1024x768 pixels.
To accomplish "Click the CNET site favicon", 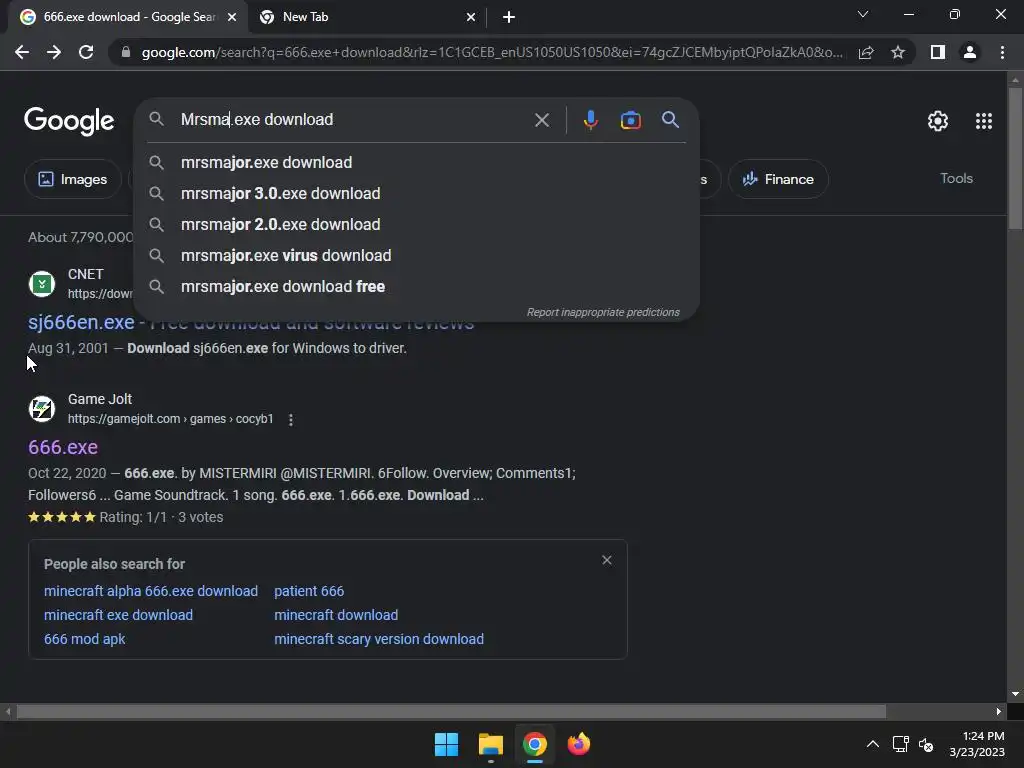I will 42,284.
